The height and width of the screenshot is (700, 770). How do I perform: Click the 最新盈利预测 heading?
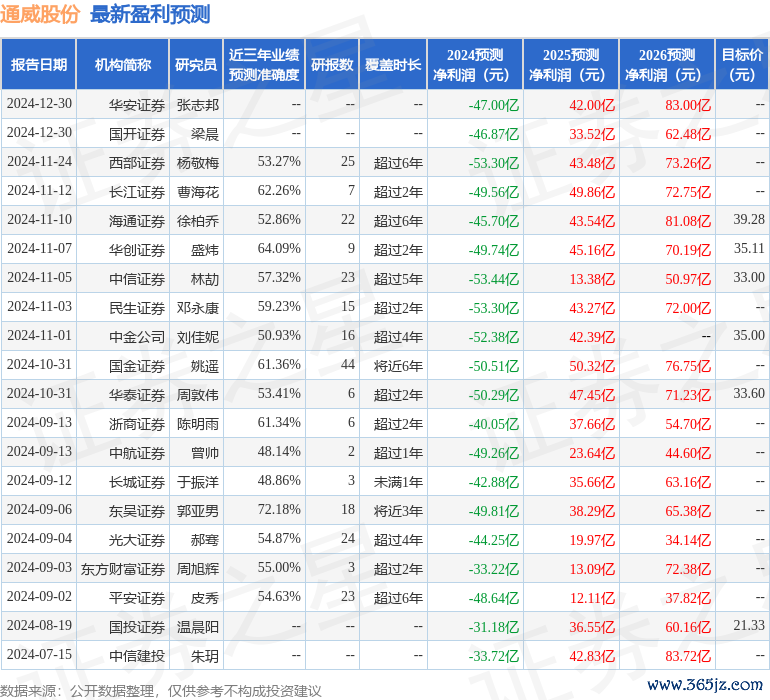tap(150, 14)
